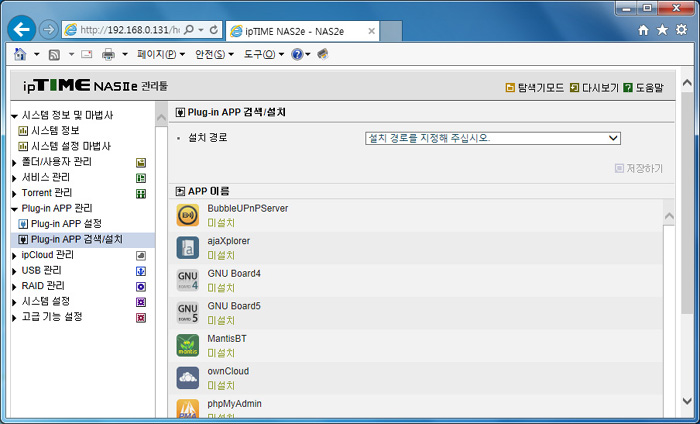Click the USB 관리 sidebar icon

pyautogui.click(x=141, y=271)
